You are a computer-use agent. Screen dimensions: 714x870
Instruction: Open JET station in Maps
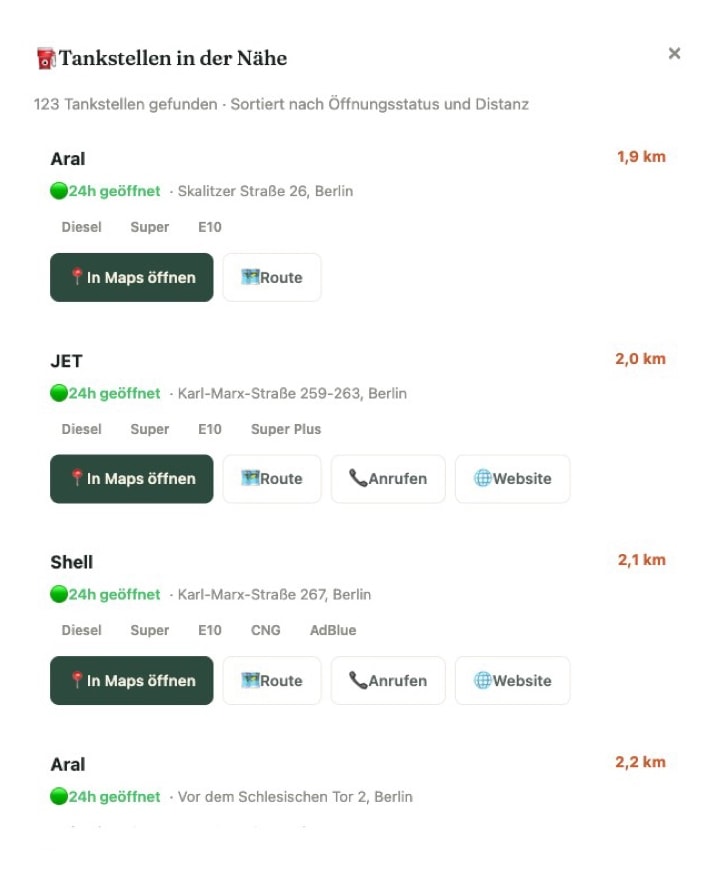(131, 479)
